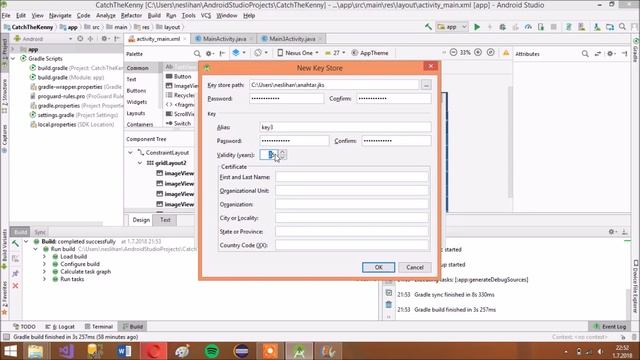Click the Country Code field
640x360 pixels.
point(351,245)
